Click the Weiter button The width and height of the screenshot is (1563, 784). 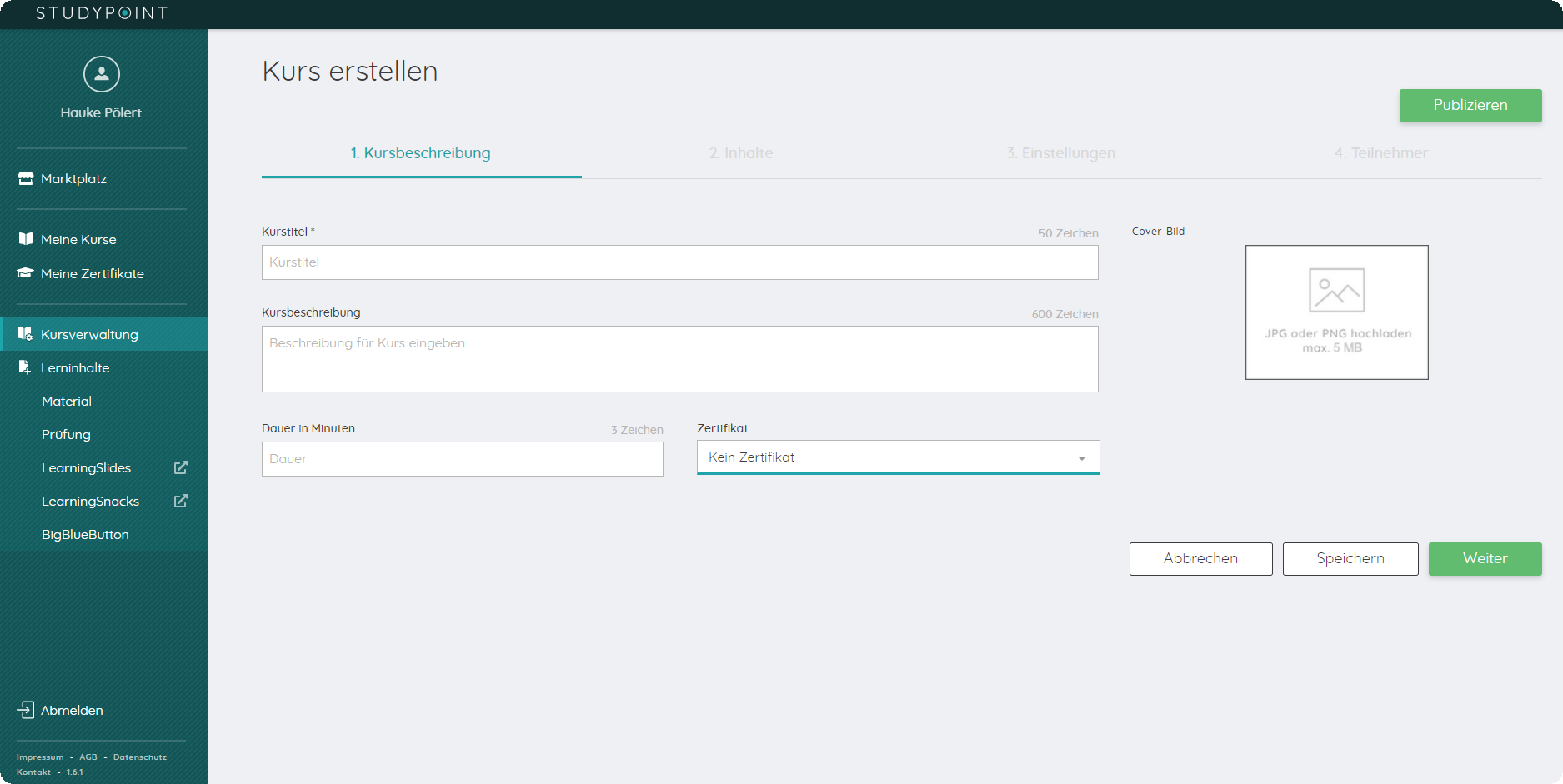[x=1485, y=559]
